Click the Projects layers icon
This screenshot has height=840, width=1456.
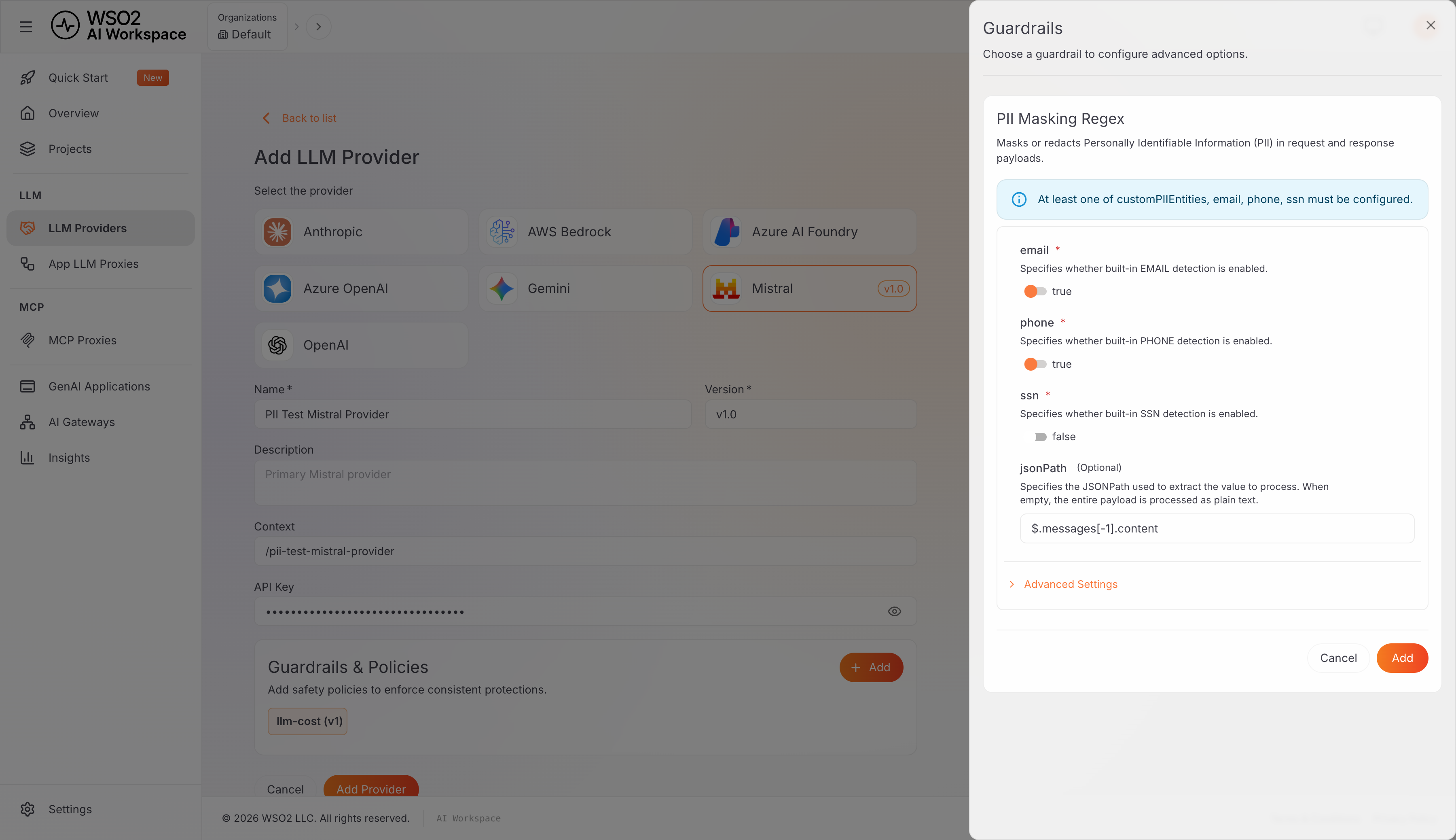[28, 149]
